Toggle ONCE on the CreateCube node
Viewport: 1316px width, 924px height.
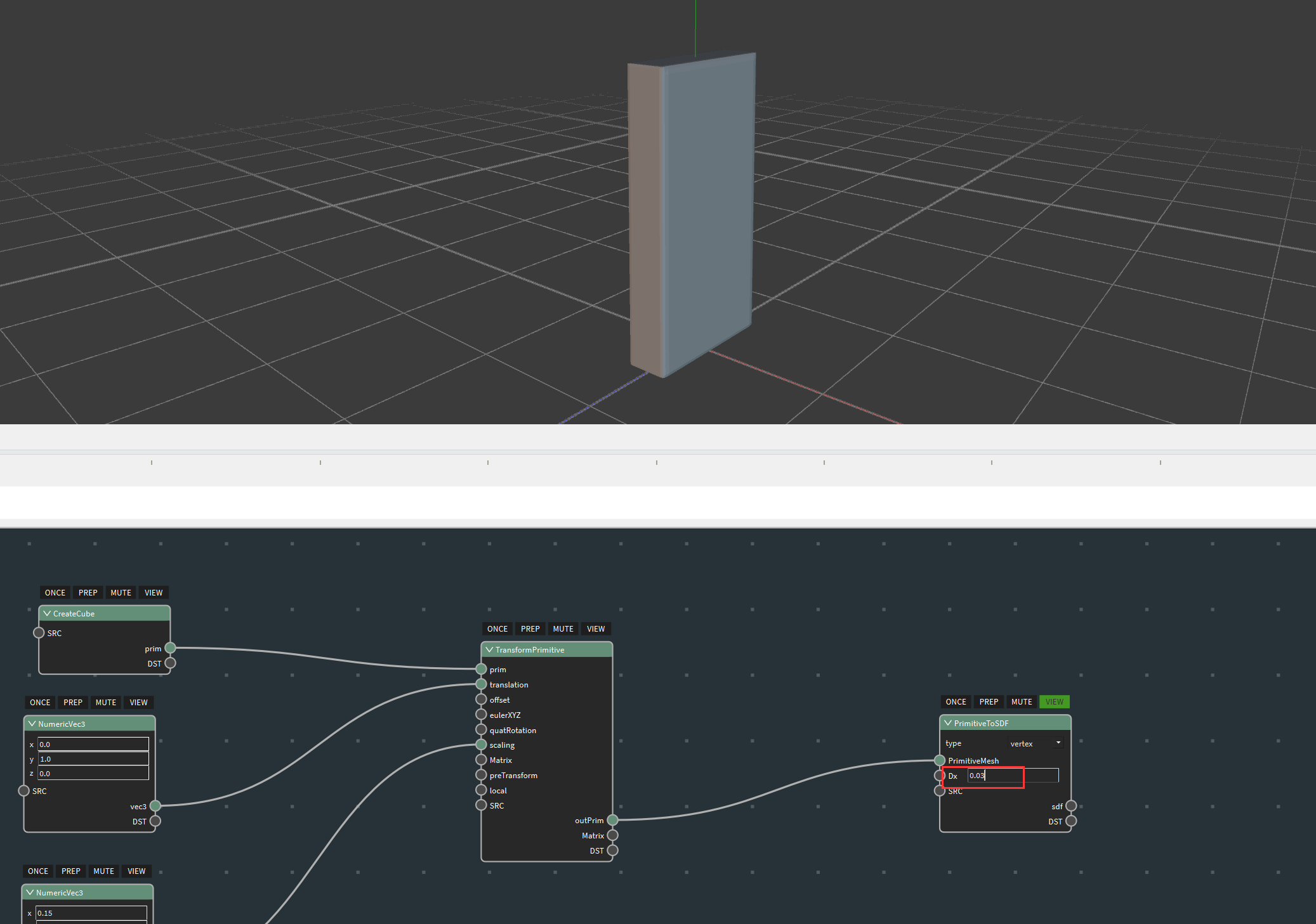[55, 592]
